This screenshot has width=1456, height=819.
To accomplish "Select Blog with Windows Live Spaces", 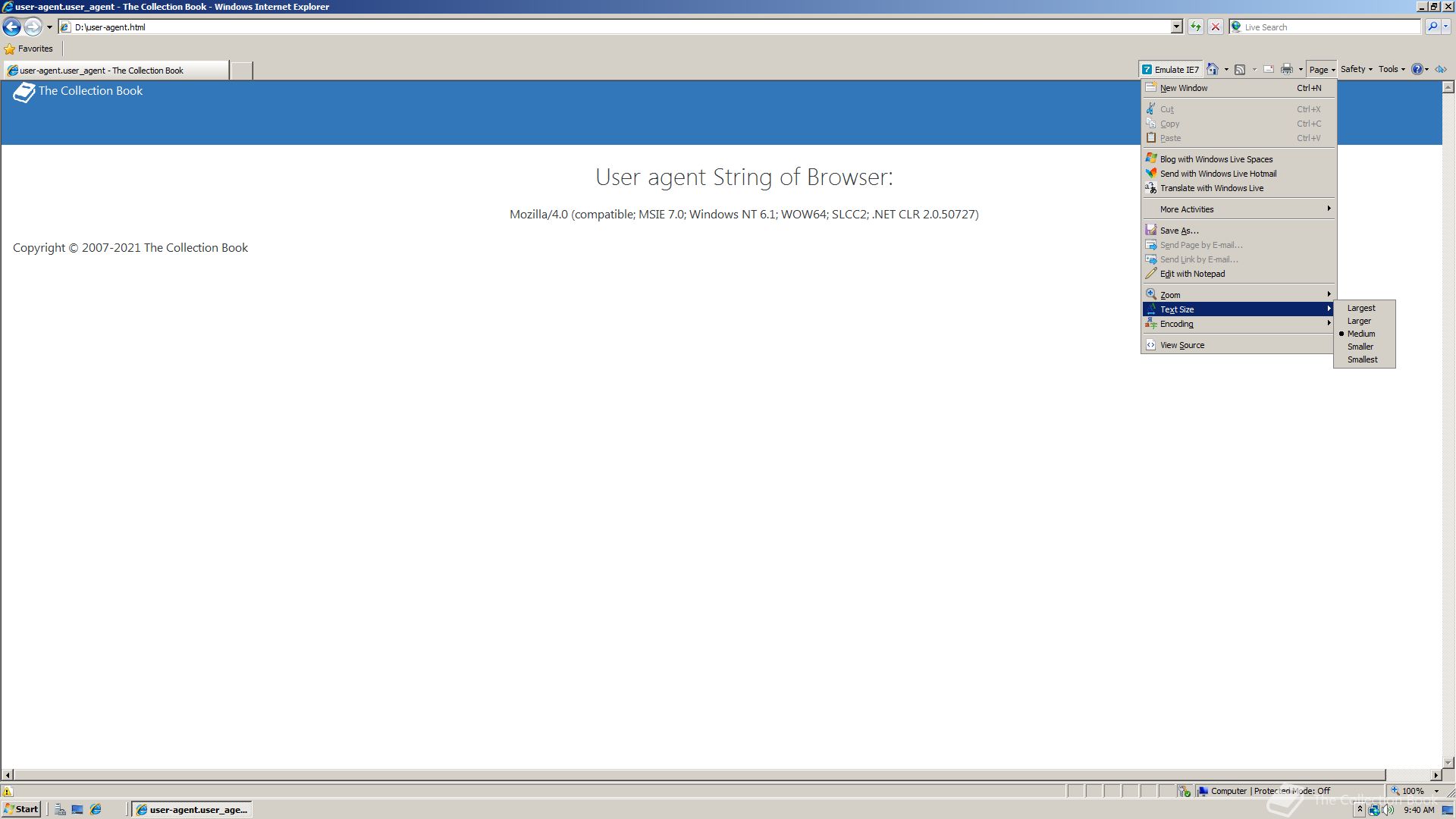I will pyautogui.click(x=1238, y=159).
